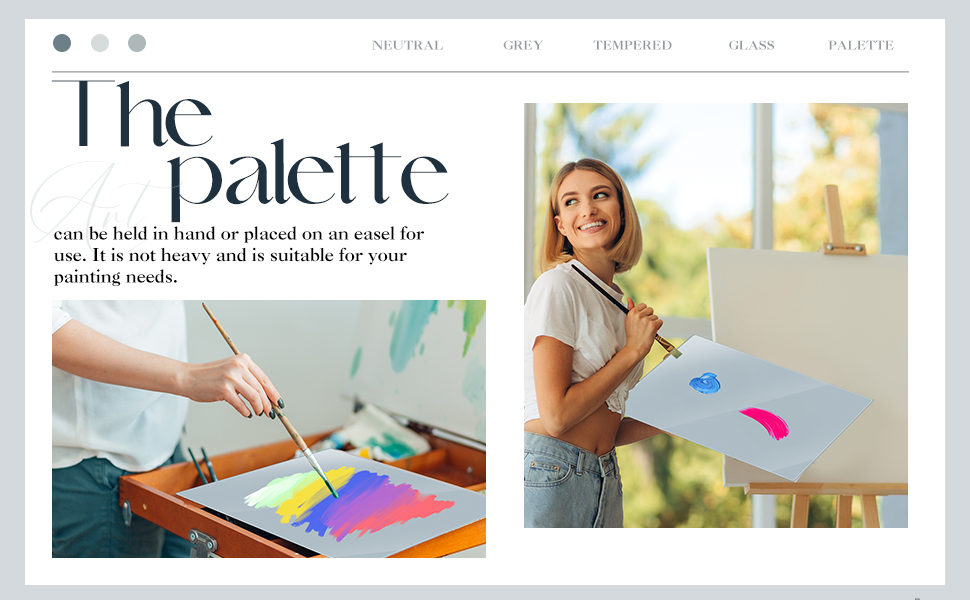This screenshot has height=600, width=970.
Task: Select the GLASS nav item
Action: [751, 45]
